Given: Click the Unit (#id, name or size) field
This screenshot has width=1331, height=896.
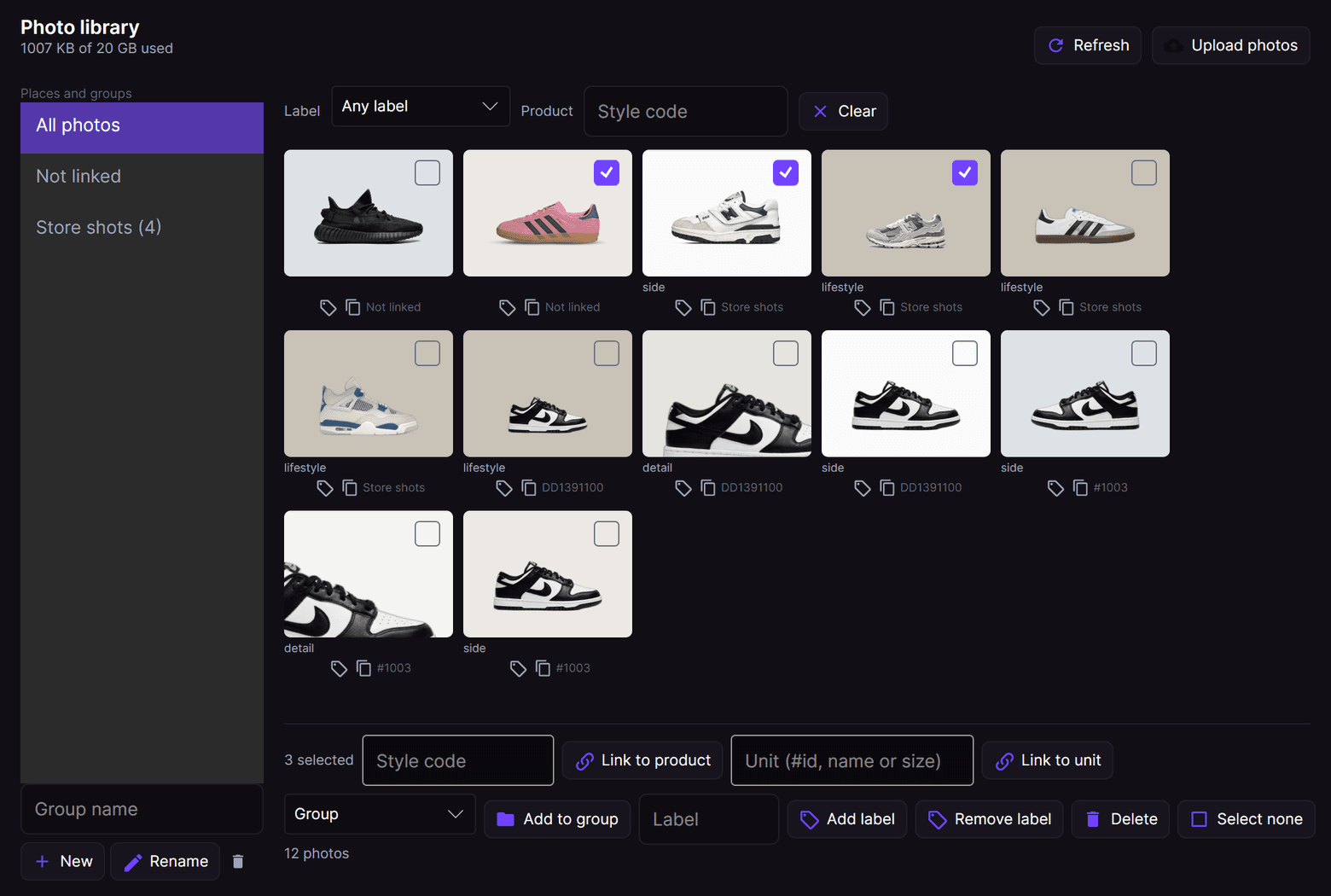Looking at the screenshot, I should (x=852, y=760).
